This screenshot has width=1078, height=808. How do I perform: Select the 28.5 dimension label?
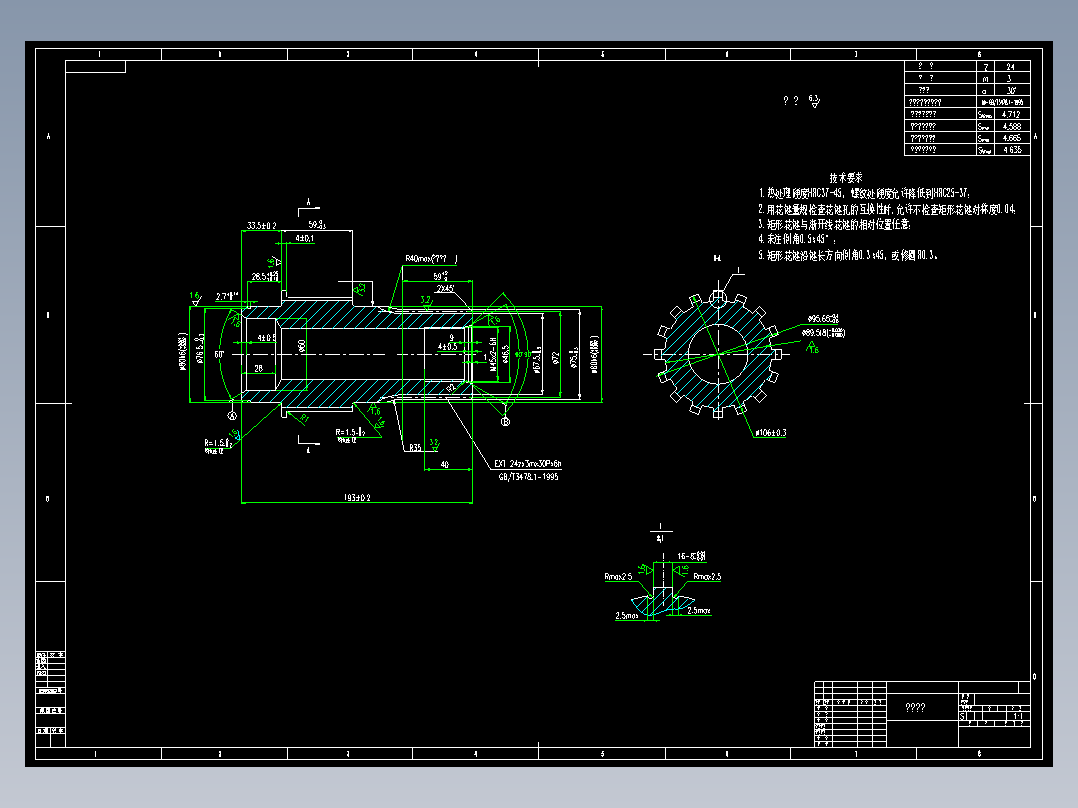click(x=265, y=276)
